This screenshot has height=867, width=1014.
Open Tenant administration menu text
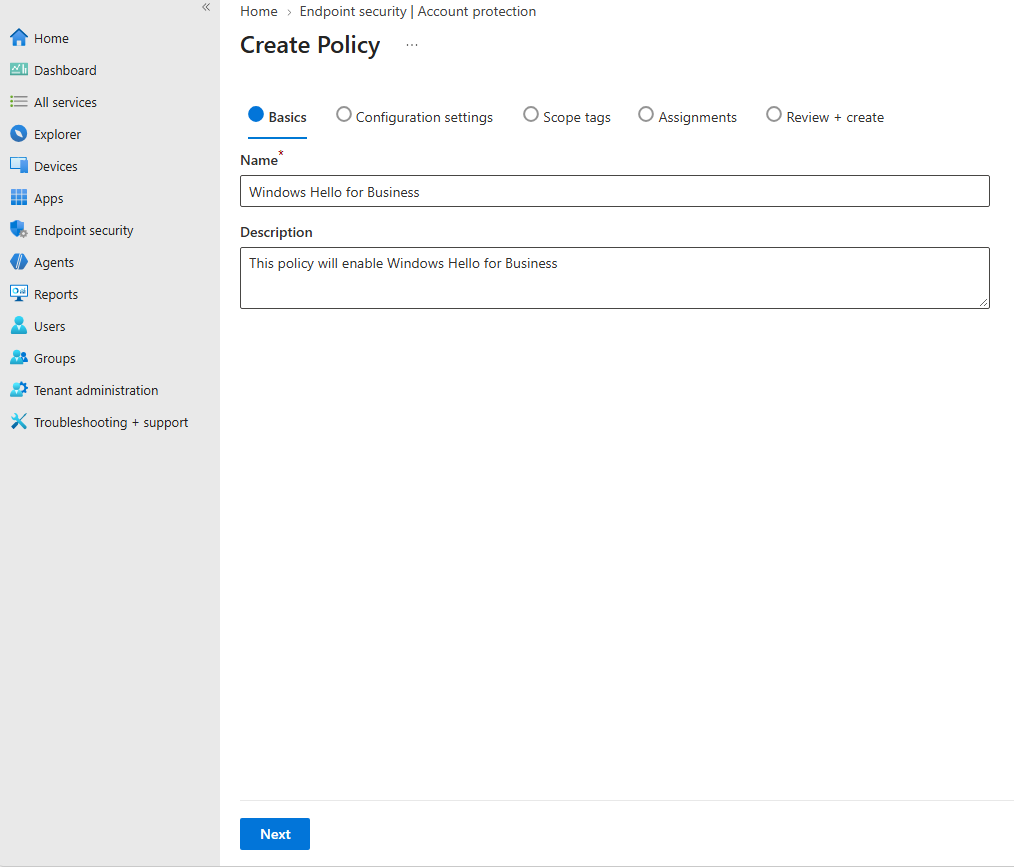96,391
